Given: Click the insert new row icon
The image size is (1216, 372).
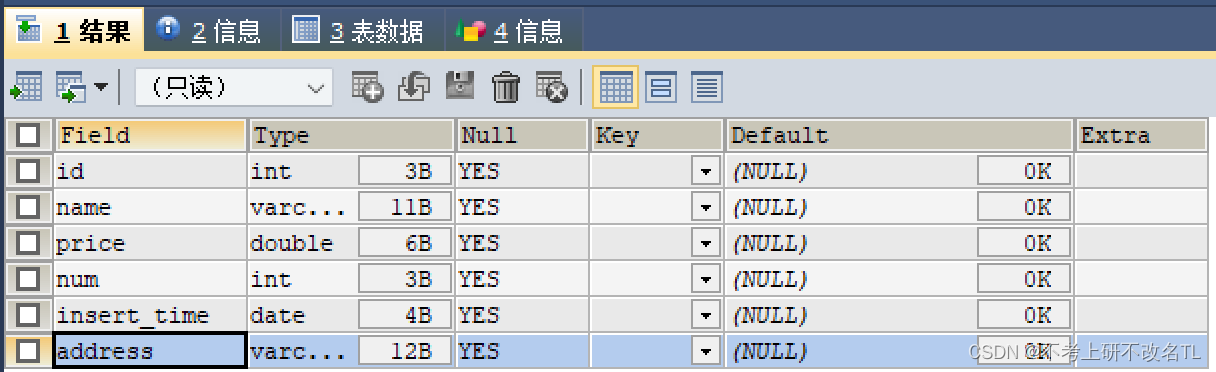Looking at the screenshot, I should pyautogui.click(x=368, y=88).
